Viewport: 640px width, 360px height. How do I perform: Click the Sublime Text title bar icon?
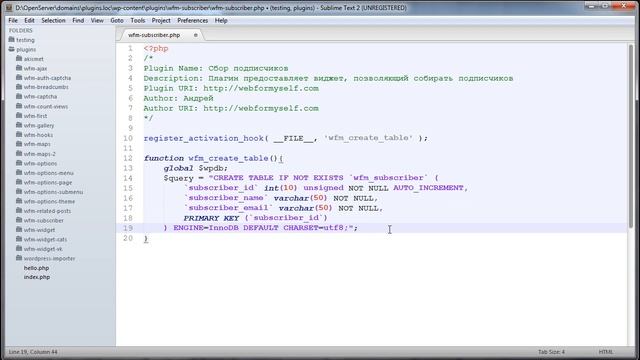pos(9,8)
